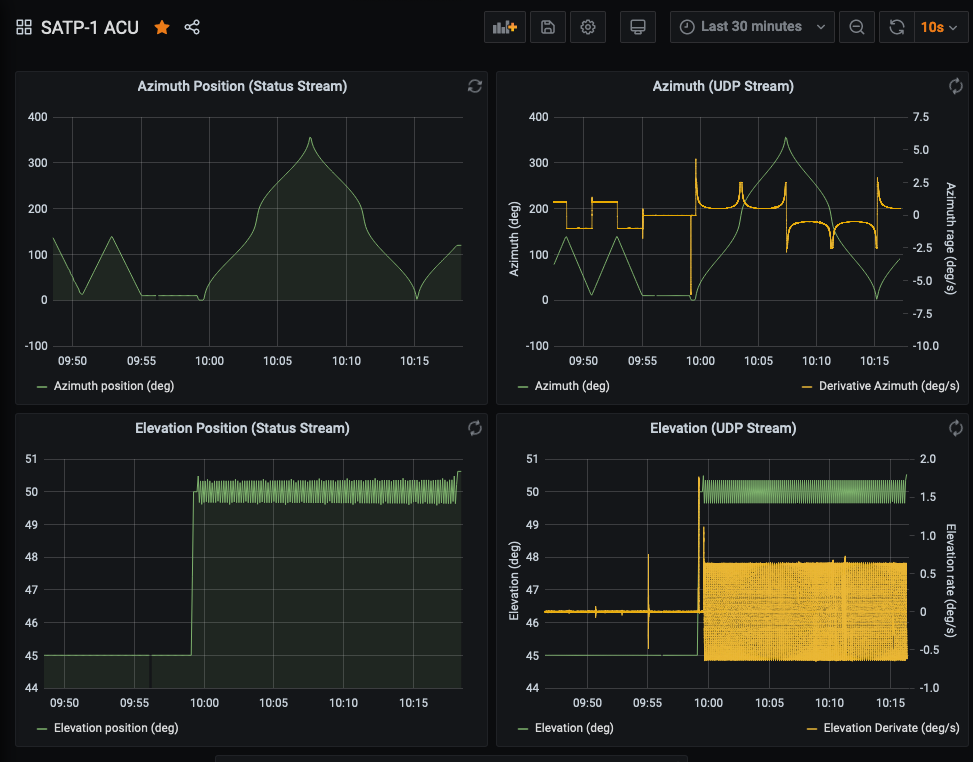Add a new panel to dashboard

point(504,28)
